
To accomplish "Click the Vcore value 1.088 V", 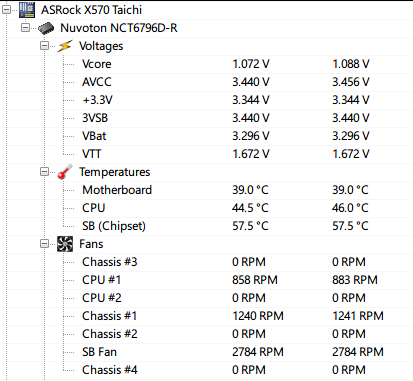I will pyautogui.click(x=351, y=64).
